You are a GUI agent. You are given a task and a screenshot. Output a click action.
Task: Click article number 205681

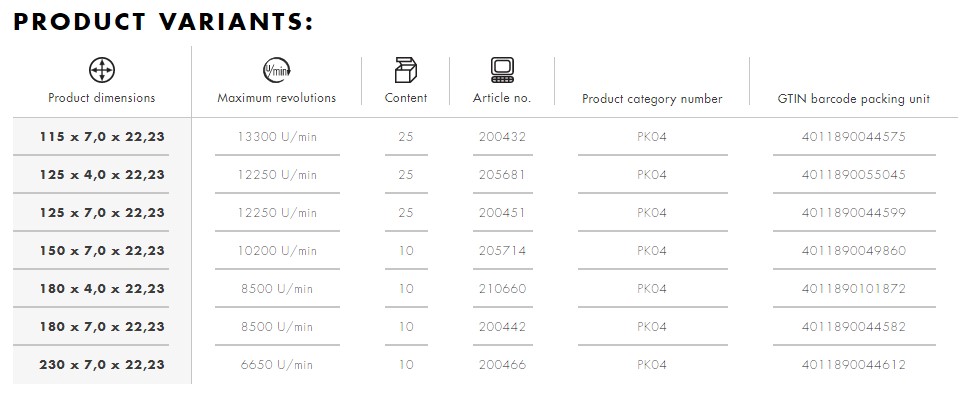(502, 175)
